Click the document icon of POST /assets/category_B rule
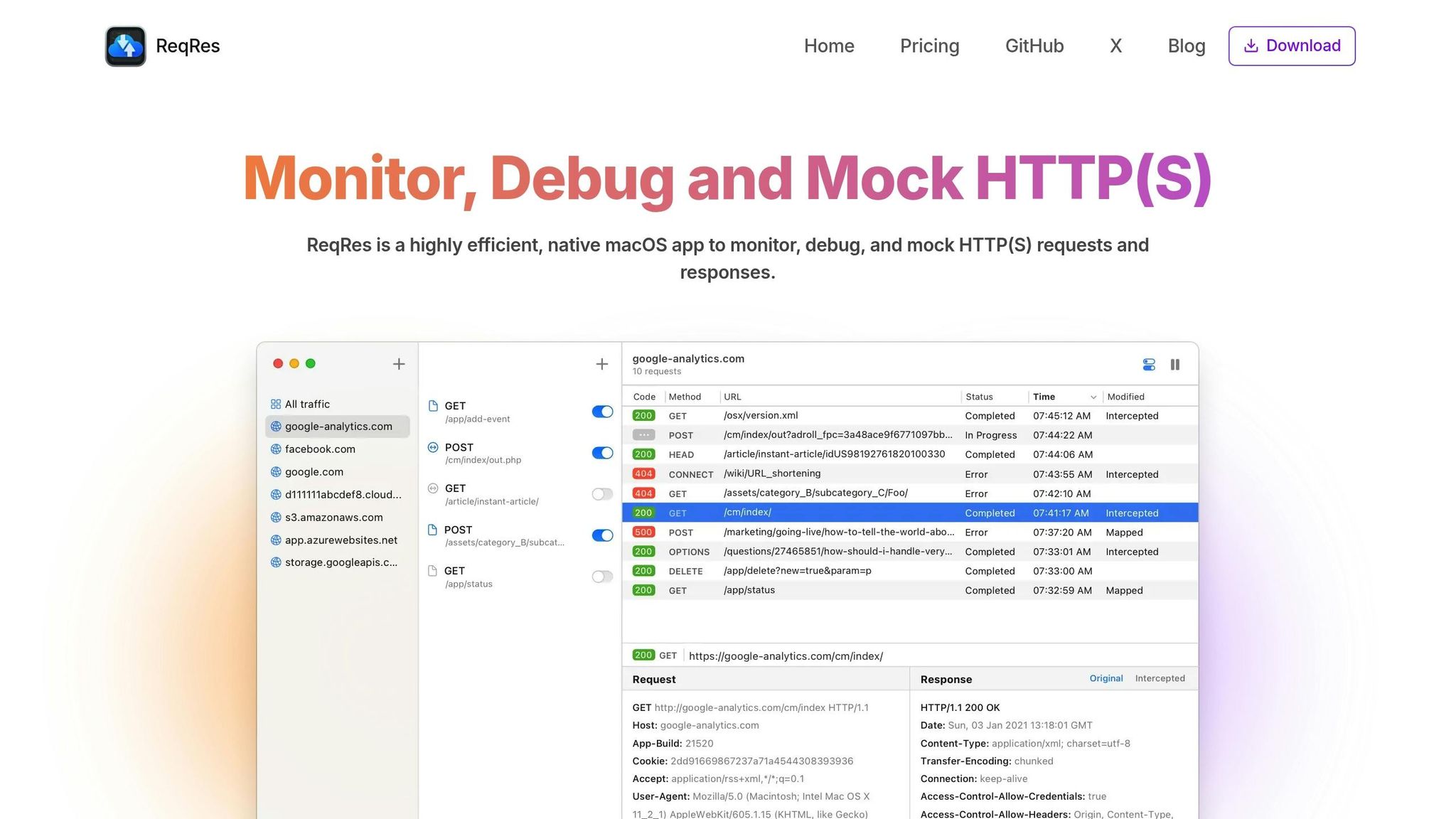The width and height of the screenshot is (1456, 819). pos(433,530)
